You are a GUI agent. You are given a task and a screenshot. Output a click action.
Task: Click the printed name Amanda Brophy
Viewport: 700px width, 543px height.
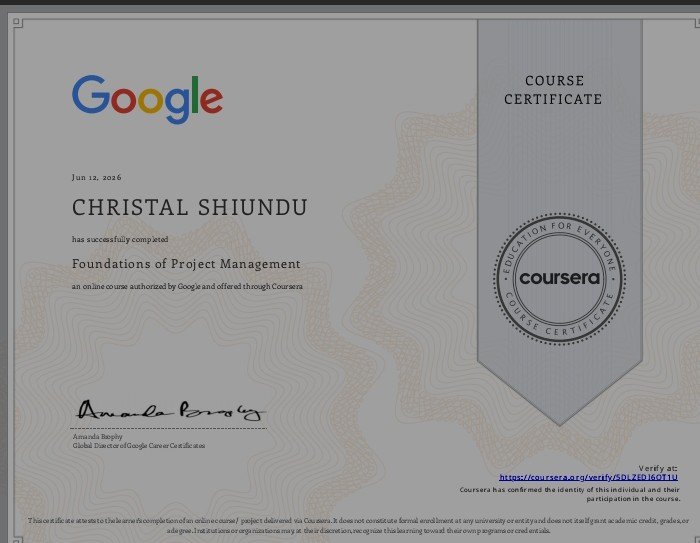pyautogui.click(x=97, y=437)
